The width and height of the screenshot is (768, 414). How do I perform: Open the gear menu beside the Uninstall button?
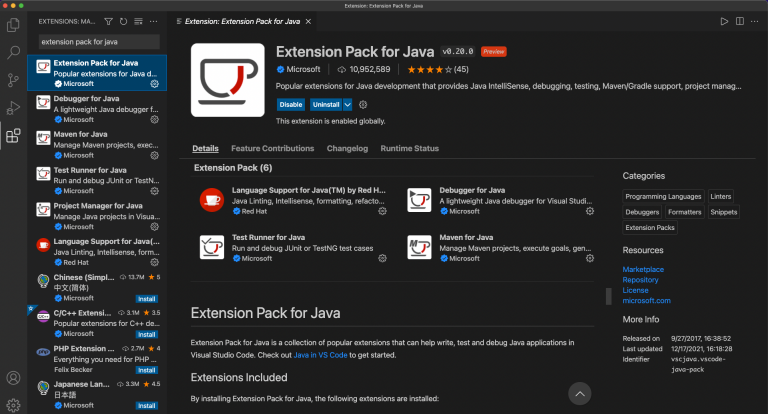coord(363,104)
